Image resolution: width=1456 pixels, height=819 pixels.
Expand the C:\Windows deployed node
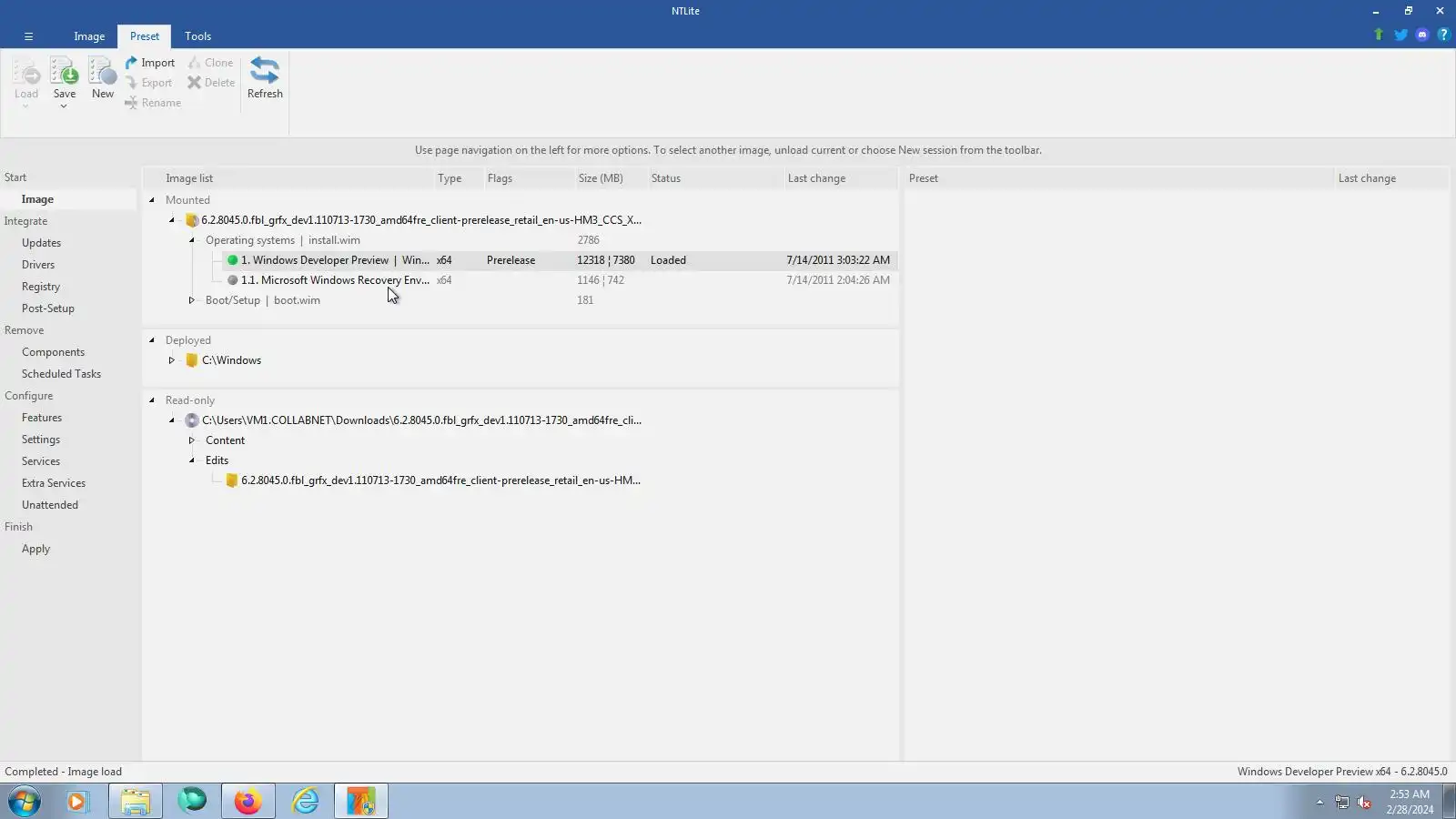pyautogui.click(x=172, y=360)
